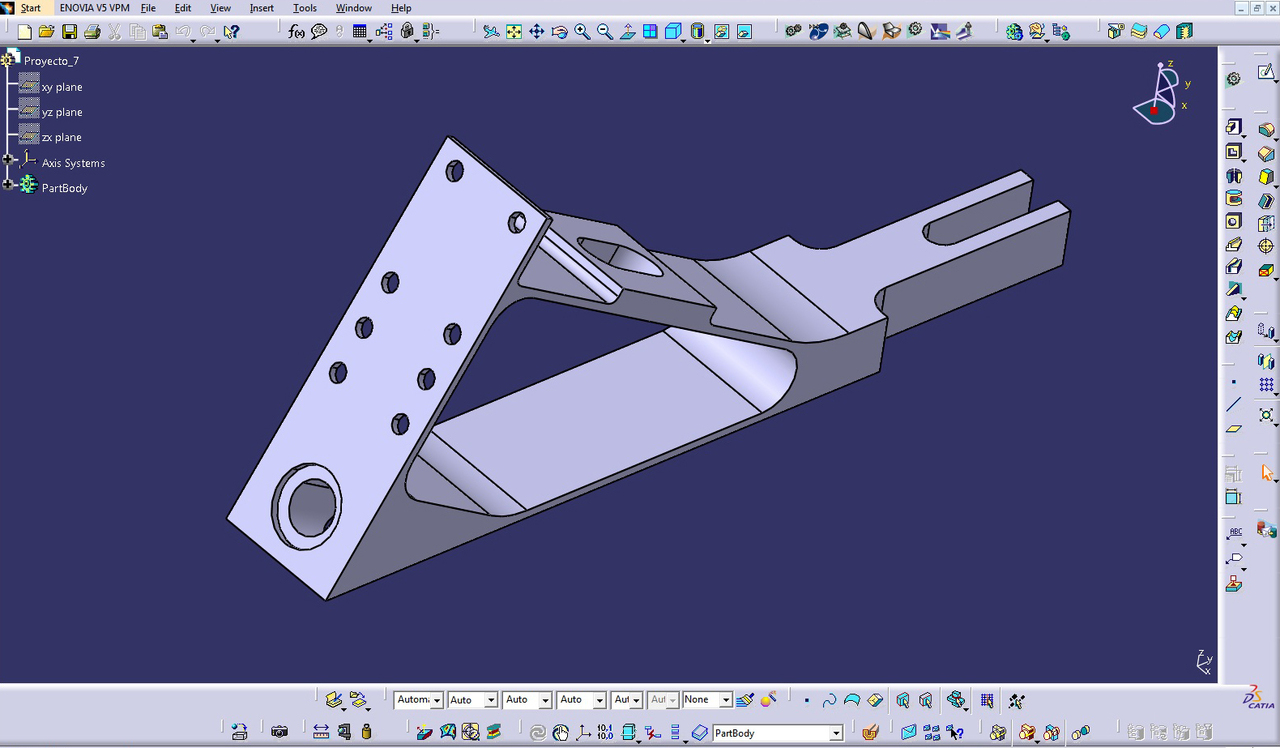Select the zx plane tree item
The width and height of the screenshot is (1280, 748).
[62, 137]
